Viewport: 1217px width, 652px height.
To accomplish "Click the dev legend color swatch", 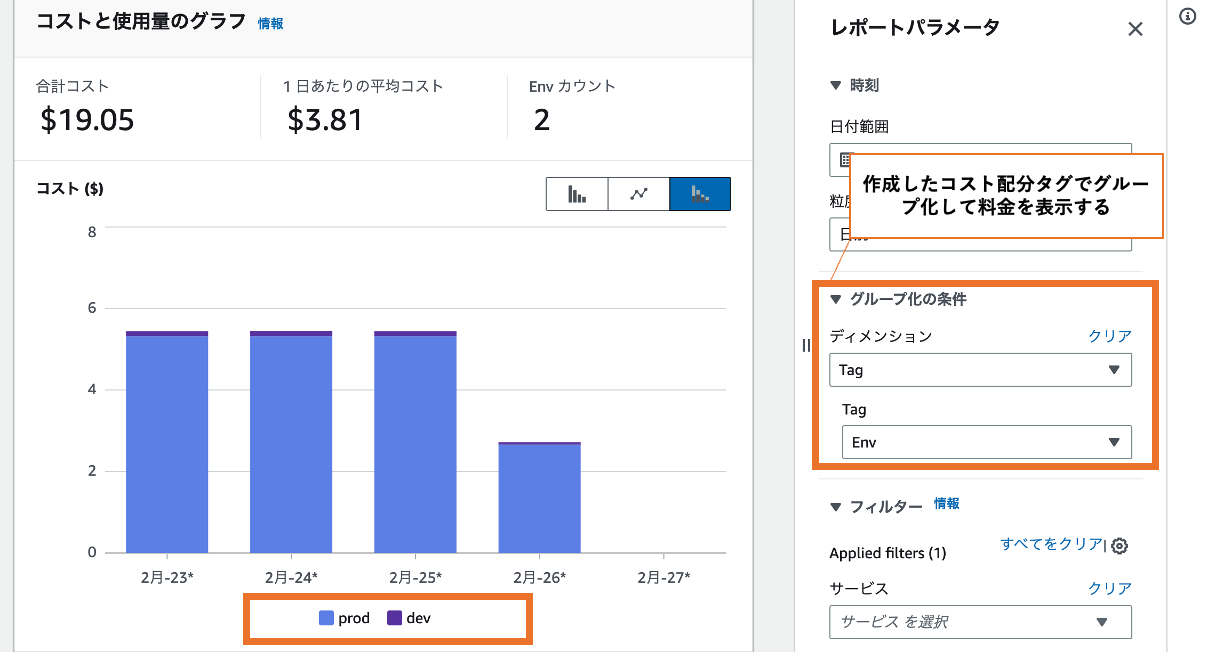I will [394, 619].
